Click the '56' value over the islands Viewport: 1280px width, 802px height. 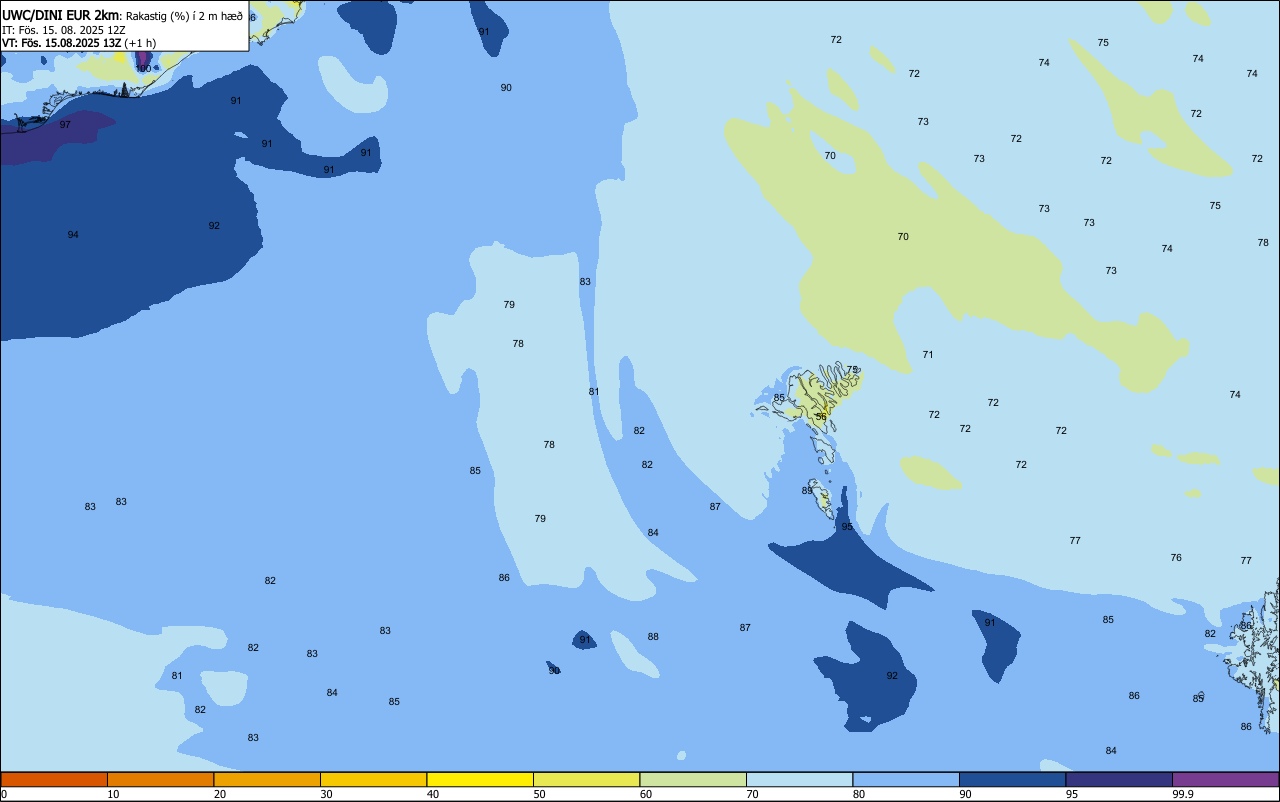tap(821, 417)
